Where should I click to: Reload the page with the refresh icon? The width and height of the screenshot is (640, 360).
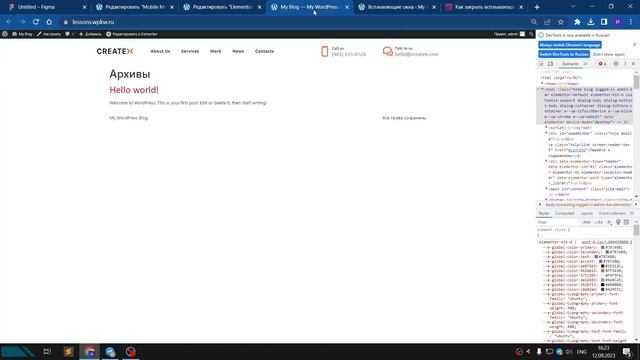tap(36, 22)
